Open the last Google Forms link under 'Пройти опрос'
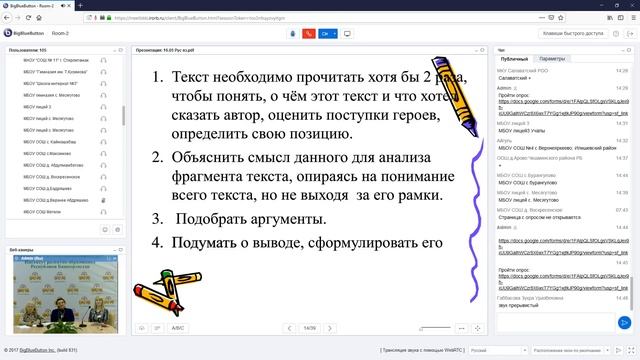The height and width of the screenshot is (360, 640). point(563,282)
